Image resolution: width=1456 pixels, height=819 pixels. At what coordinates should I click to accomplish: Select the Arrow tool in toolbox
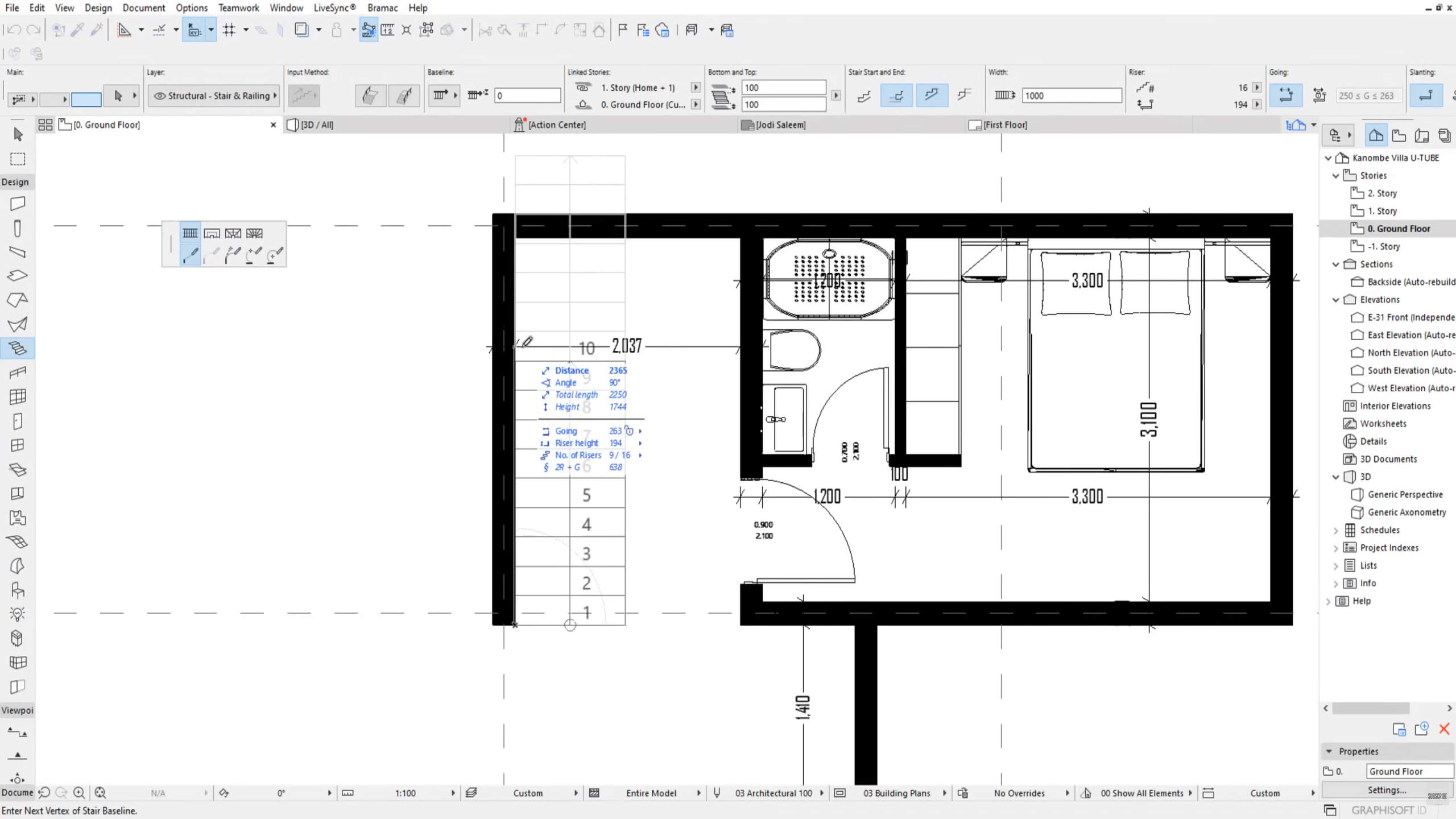point(18,134)
